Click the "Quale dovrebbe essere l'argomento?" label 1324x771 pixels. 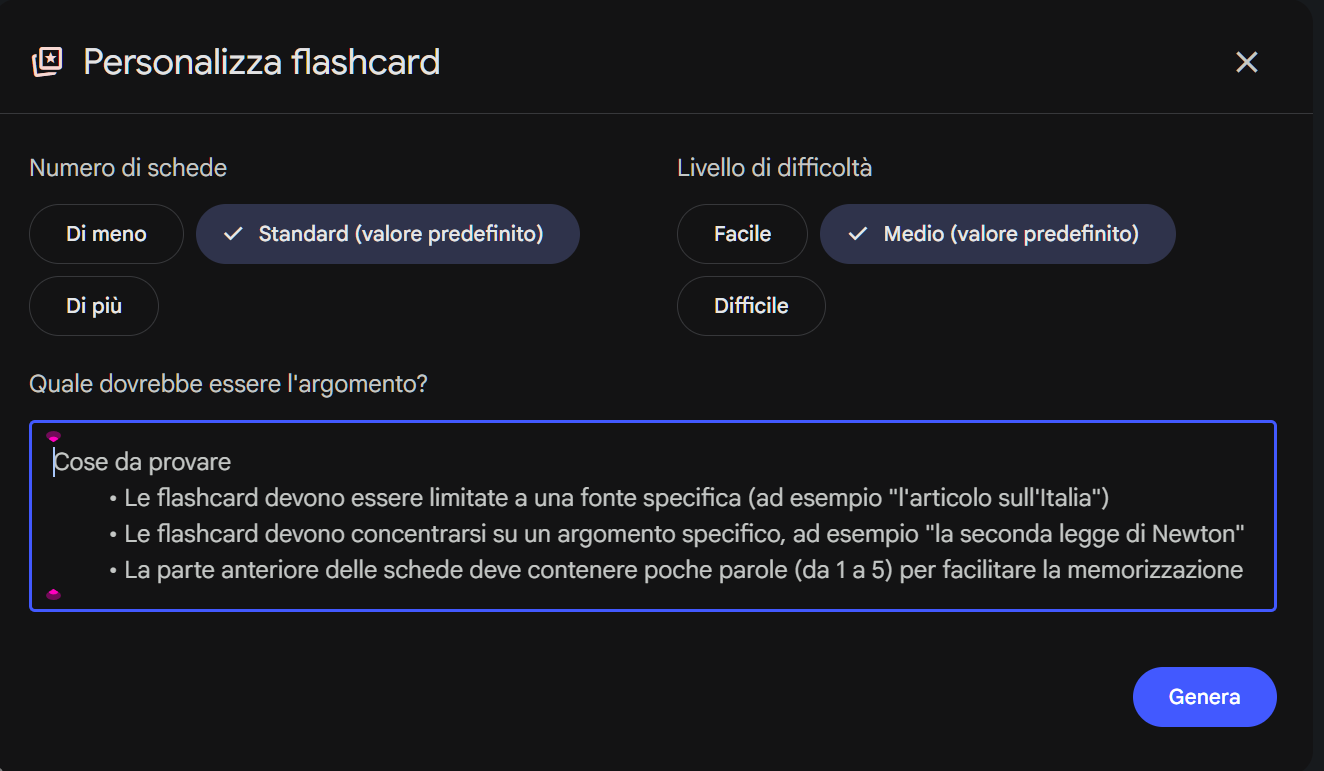pos(228,384)
